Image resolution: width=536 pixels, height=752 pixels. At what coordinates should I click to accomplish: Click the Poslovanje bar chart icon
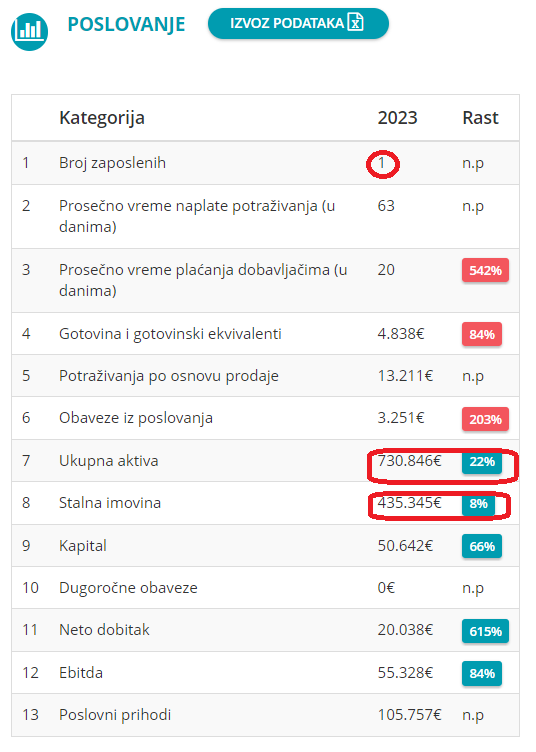click(29, 31)
